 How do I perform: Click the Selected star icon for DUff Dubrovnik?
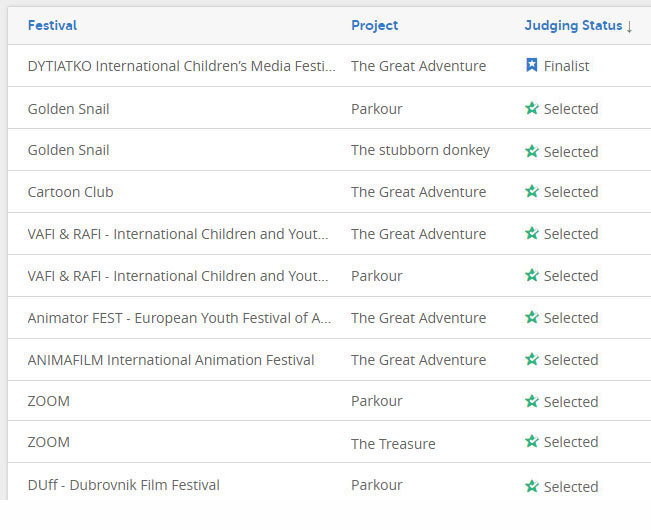point(532,486)
